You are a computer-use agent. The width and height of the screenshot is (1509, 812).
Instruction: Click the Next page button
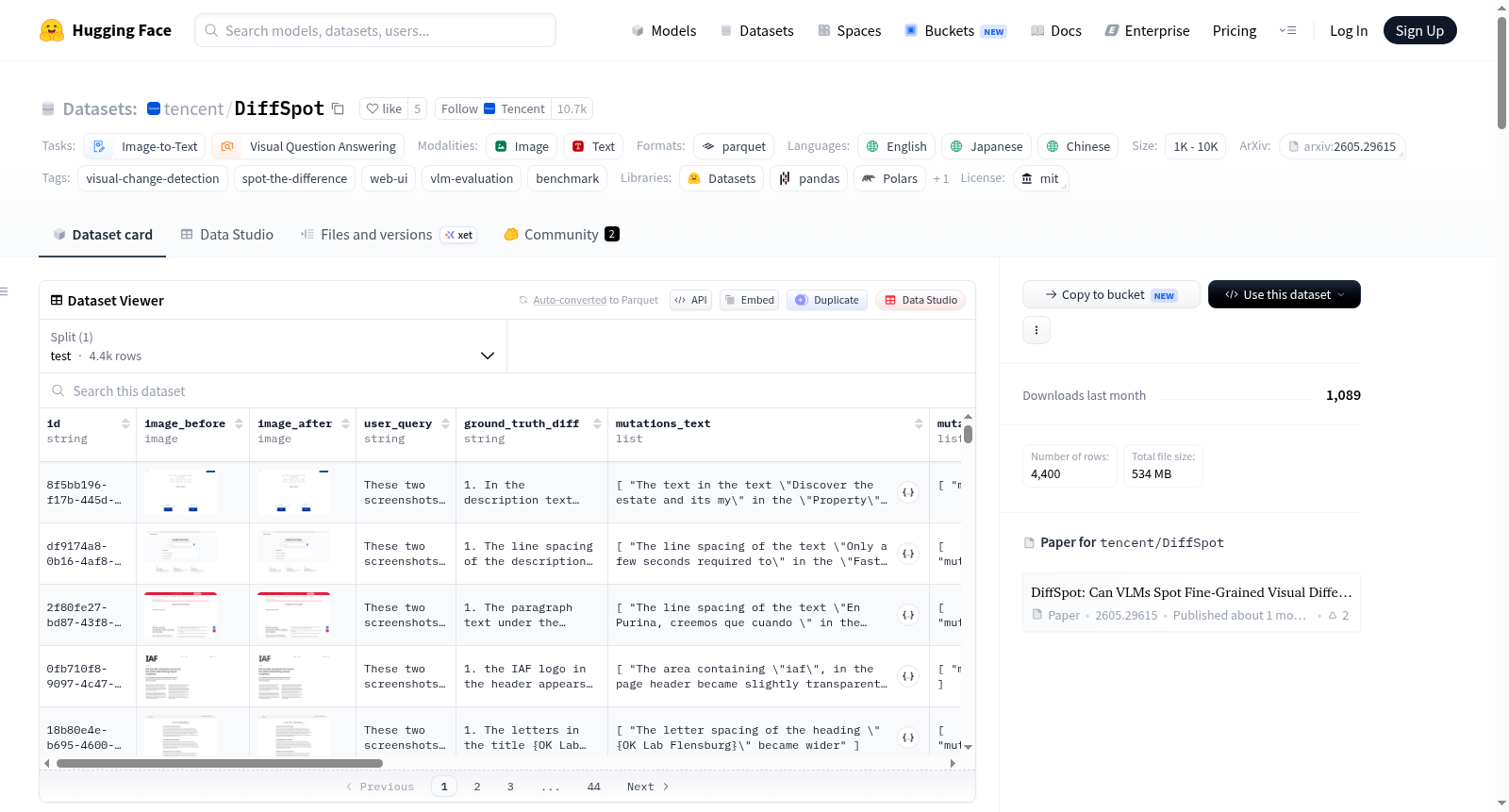648,787
